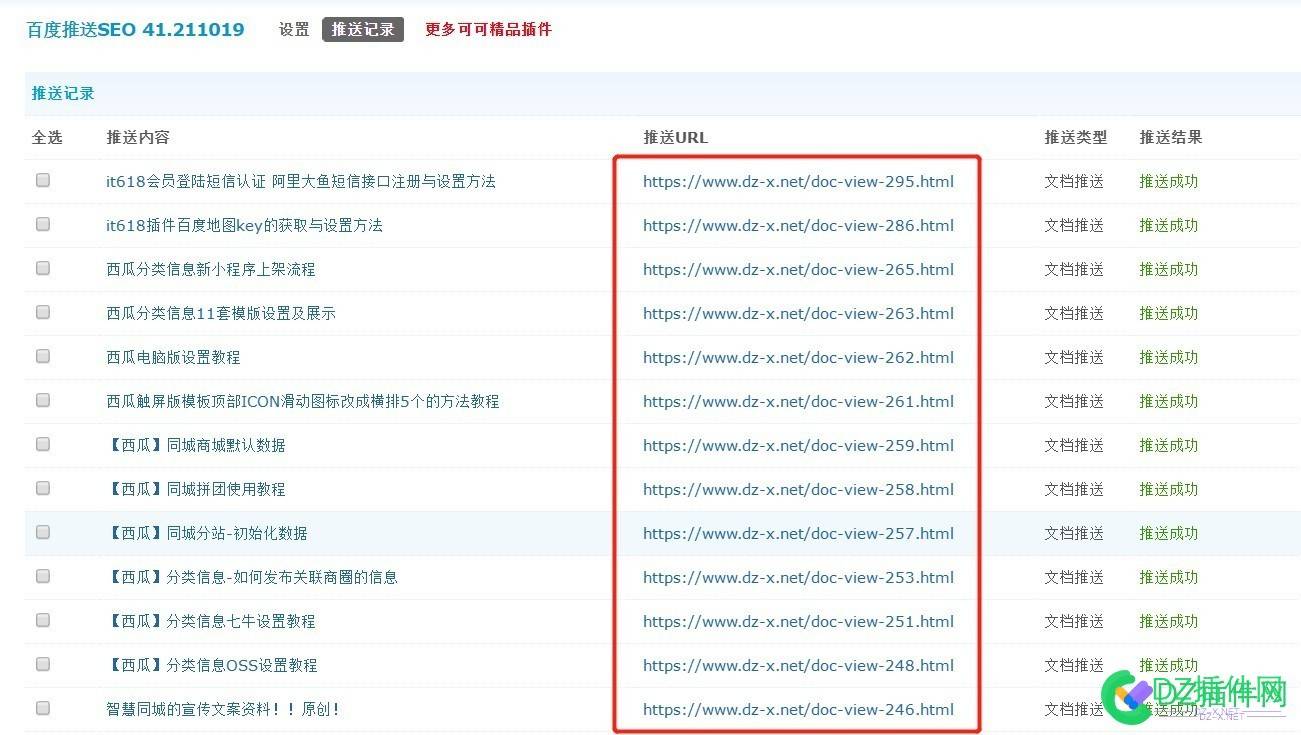Screen dimensions: 1301x735
Task: Click the 推送记录 panel heading
Action: click(63, 94)
